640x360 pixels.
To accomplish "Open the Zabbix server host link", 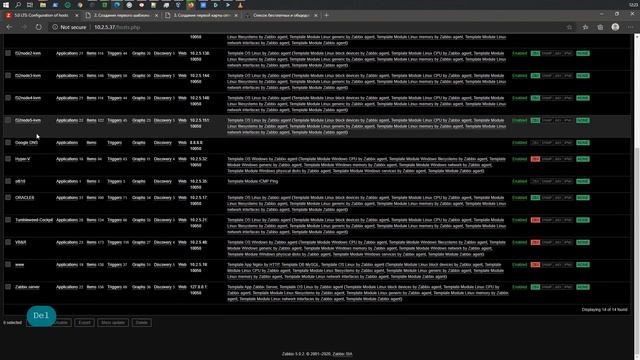I will pyautogui.click(x=27, y=287).
